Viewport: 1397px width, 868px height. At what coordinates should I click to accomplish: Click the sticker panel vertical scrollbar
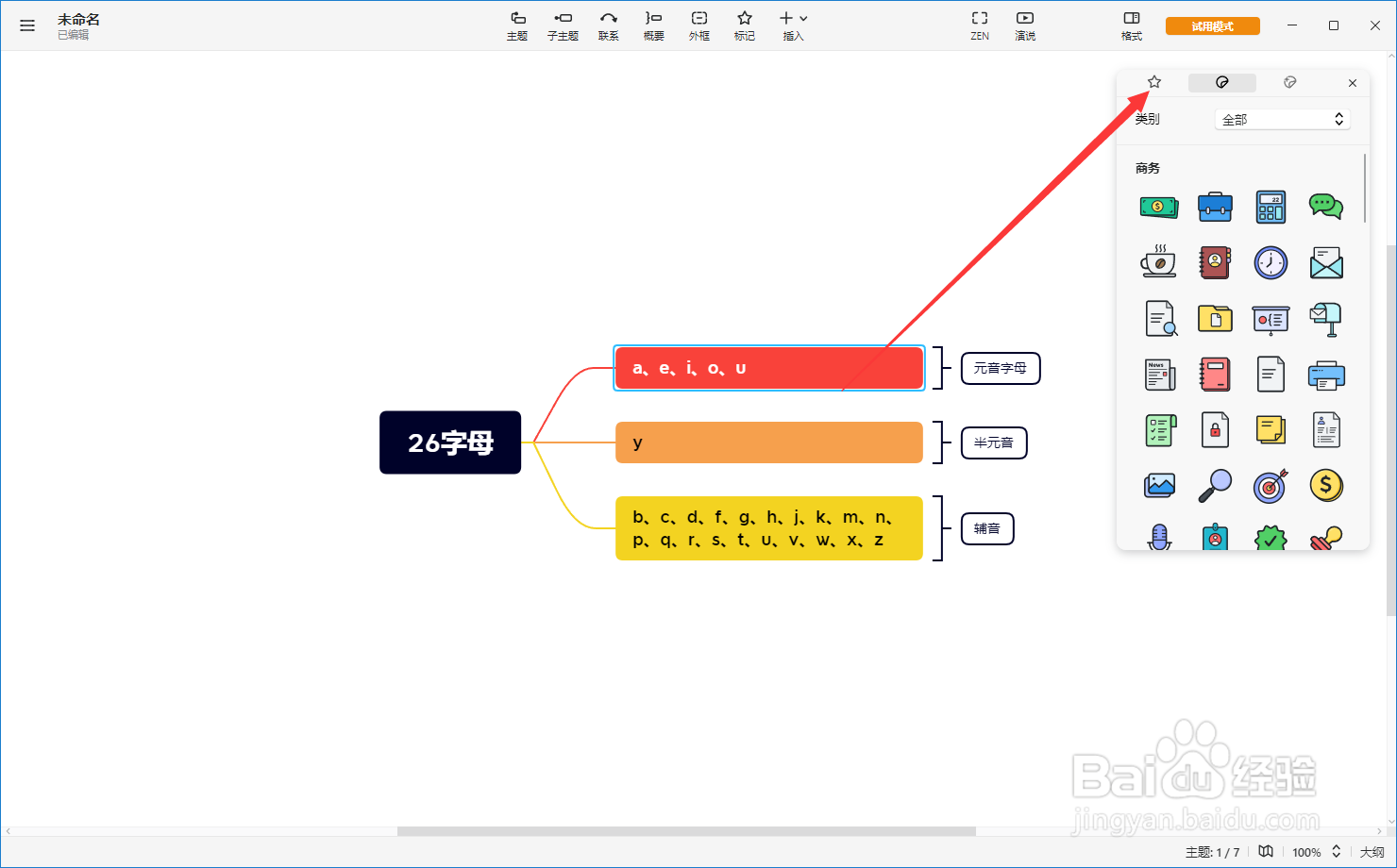1365,189
